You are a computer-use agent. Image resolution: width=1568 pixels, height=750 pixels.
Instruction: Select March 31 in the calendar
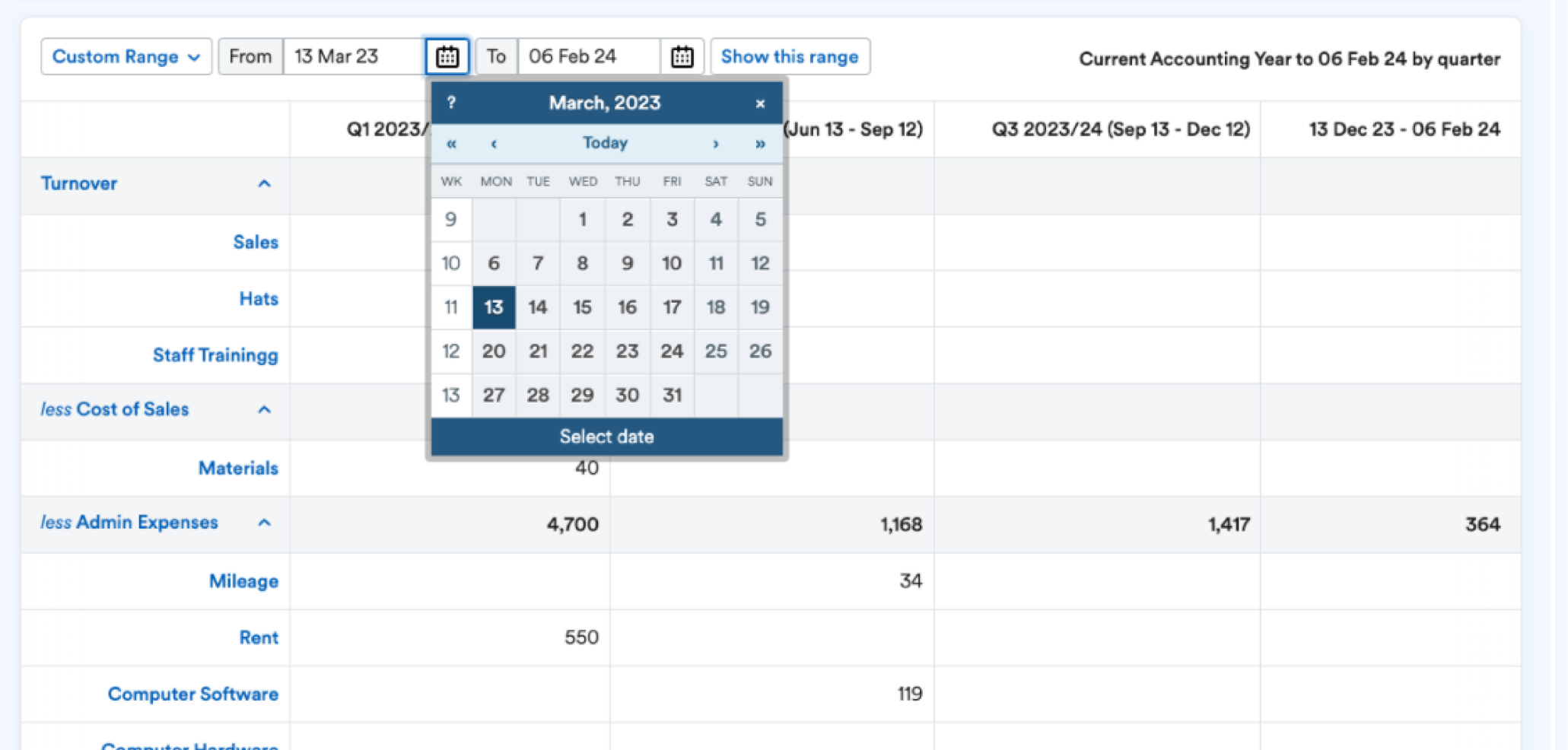pyautogui.click(x=672, y=396)
